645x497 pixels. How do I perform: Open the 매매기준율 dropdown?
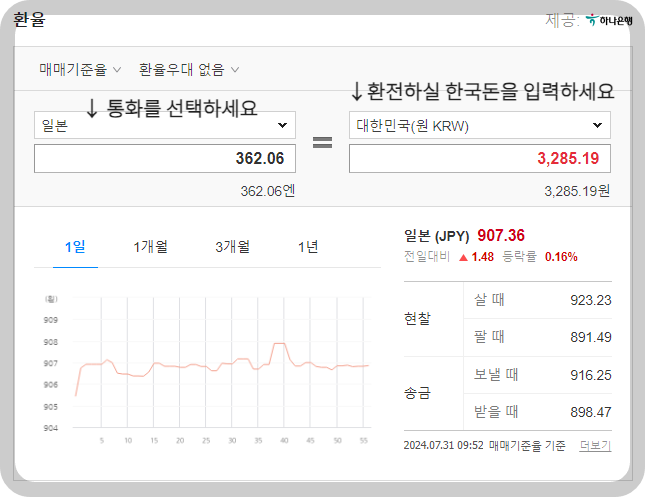[x=80, y=70]
